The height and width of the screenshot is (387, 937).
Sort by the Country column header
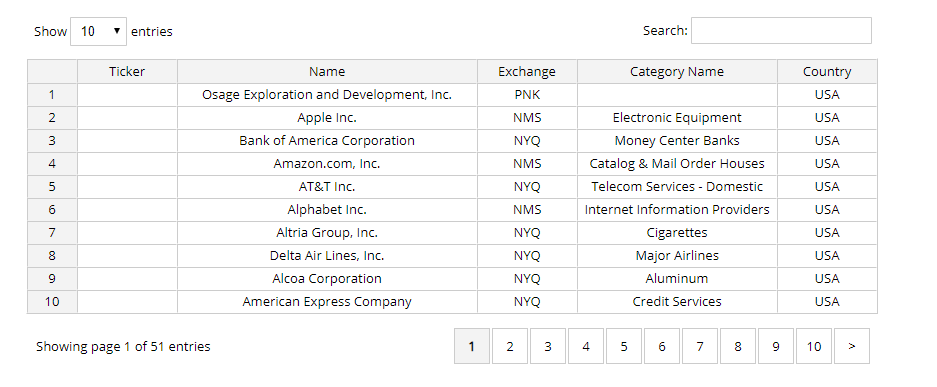(x=827, y=72)
